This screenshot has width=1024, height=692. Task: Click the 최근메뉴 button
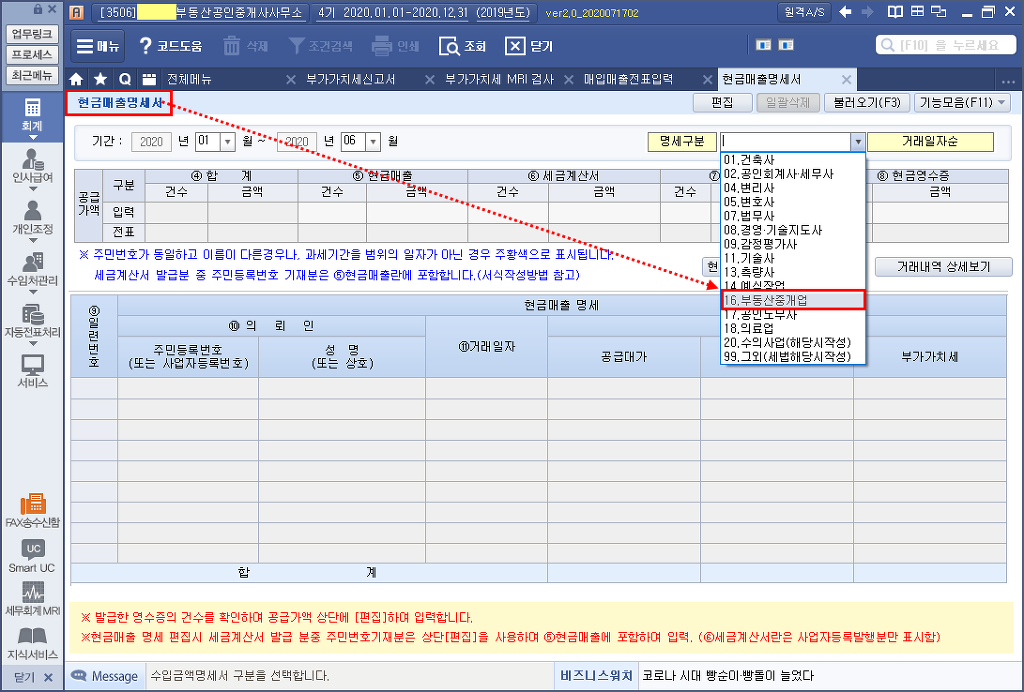click(32, 75)
